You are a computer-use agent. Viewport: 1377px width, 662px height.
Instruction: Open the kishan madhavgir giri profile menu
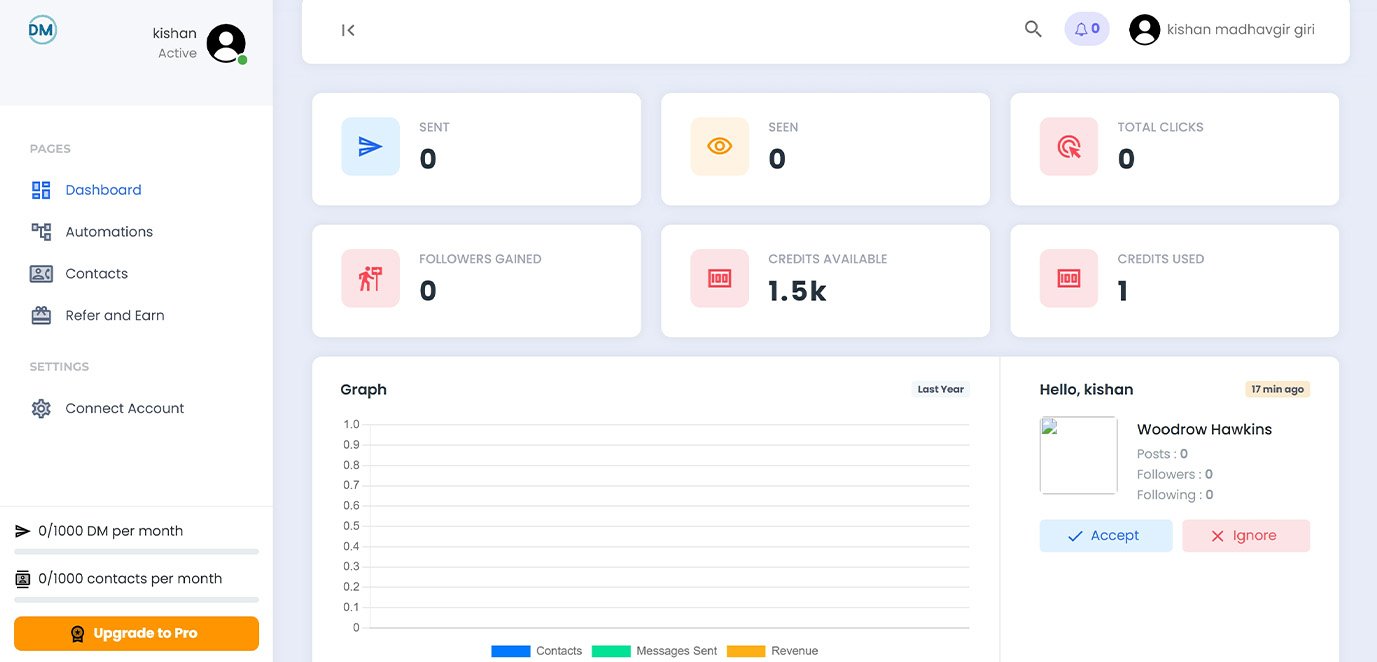[1222, 30]
